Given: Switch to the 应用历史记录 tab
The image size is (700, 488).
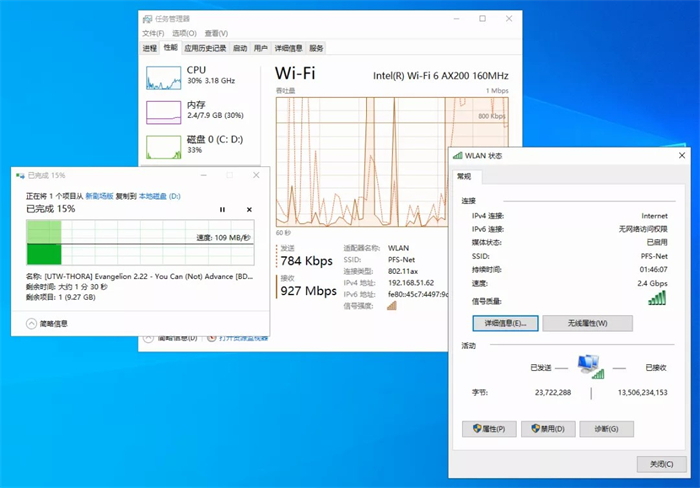Looking at the screenshot, I should pos(205,48).
